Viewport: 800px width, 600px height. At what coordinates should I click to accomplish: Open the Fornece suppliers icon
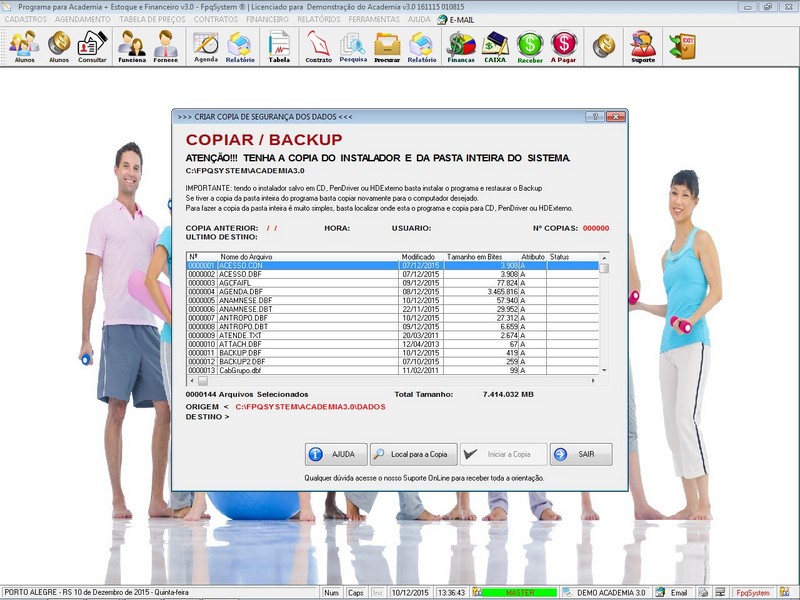tap(166, 46)
